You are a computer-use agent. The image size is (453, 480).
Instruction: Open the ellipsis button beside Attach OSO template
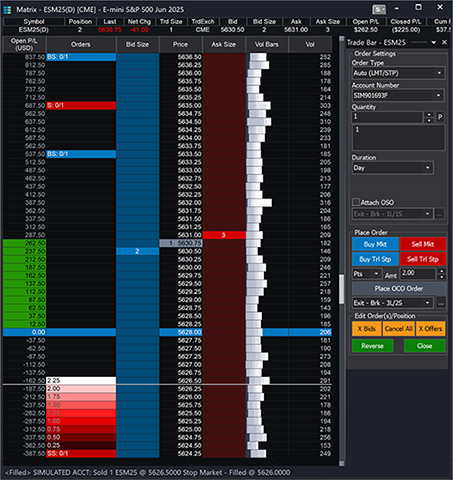tap(440, 214)
